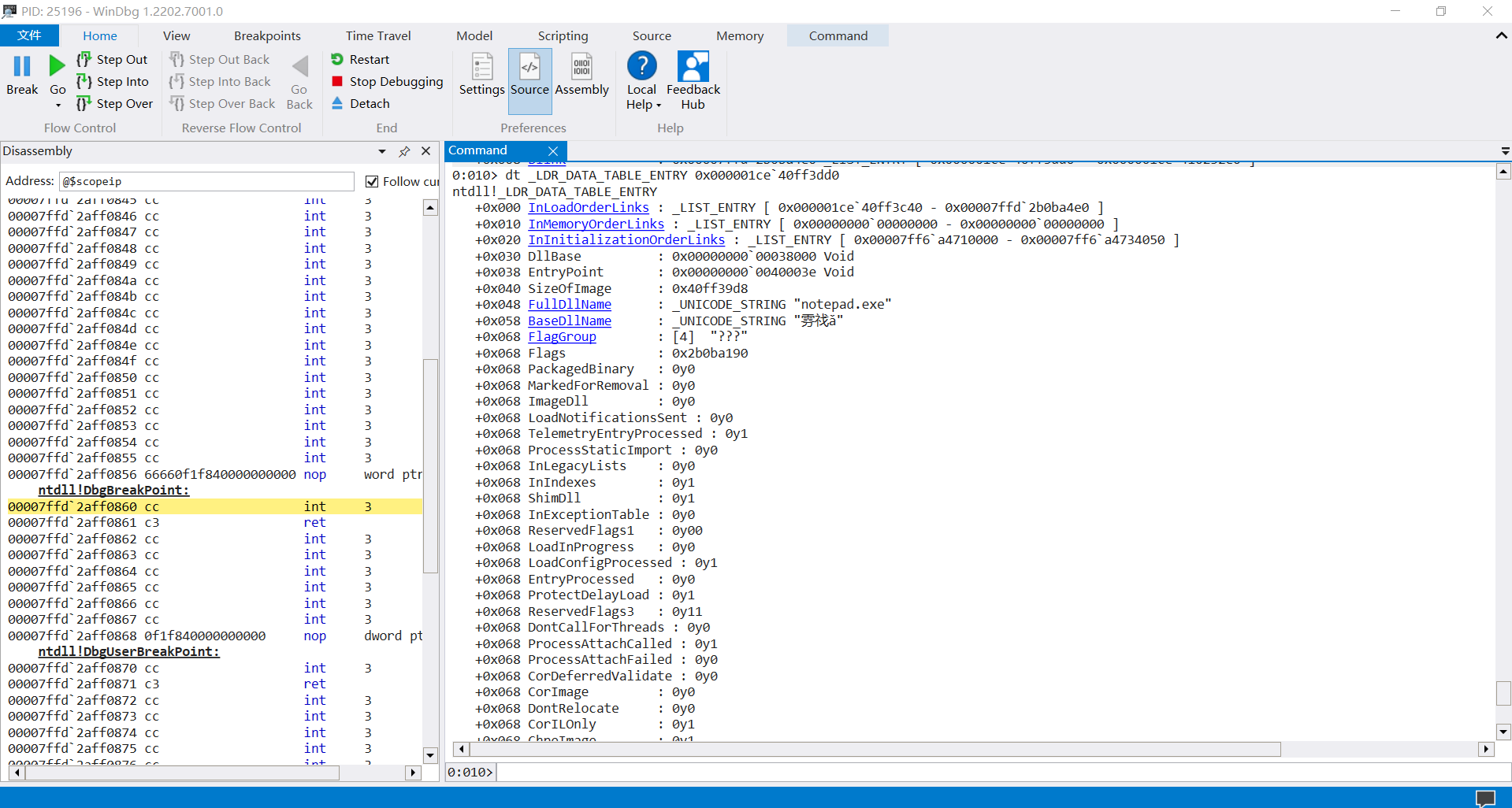This screenshot has width=1512, height=808.
Task: Click the InLoadOrderLinks link
Action: (x=589, y=207)
